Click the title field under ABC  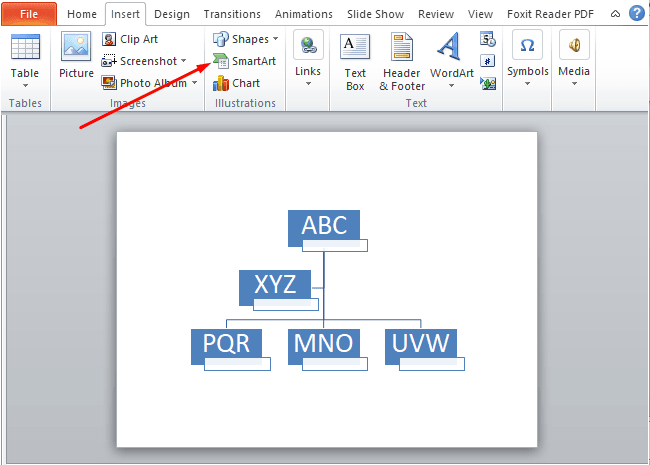coord(335,245)
